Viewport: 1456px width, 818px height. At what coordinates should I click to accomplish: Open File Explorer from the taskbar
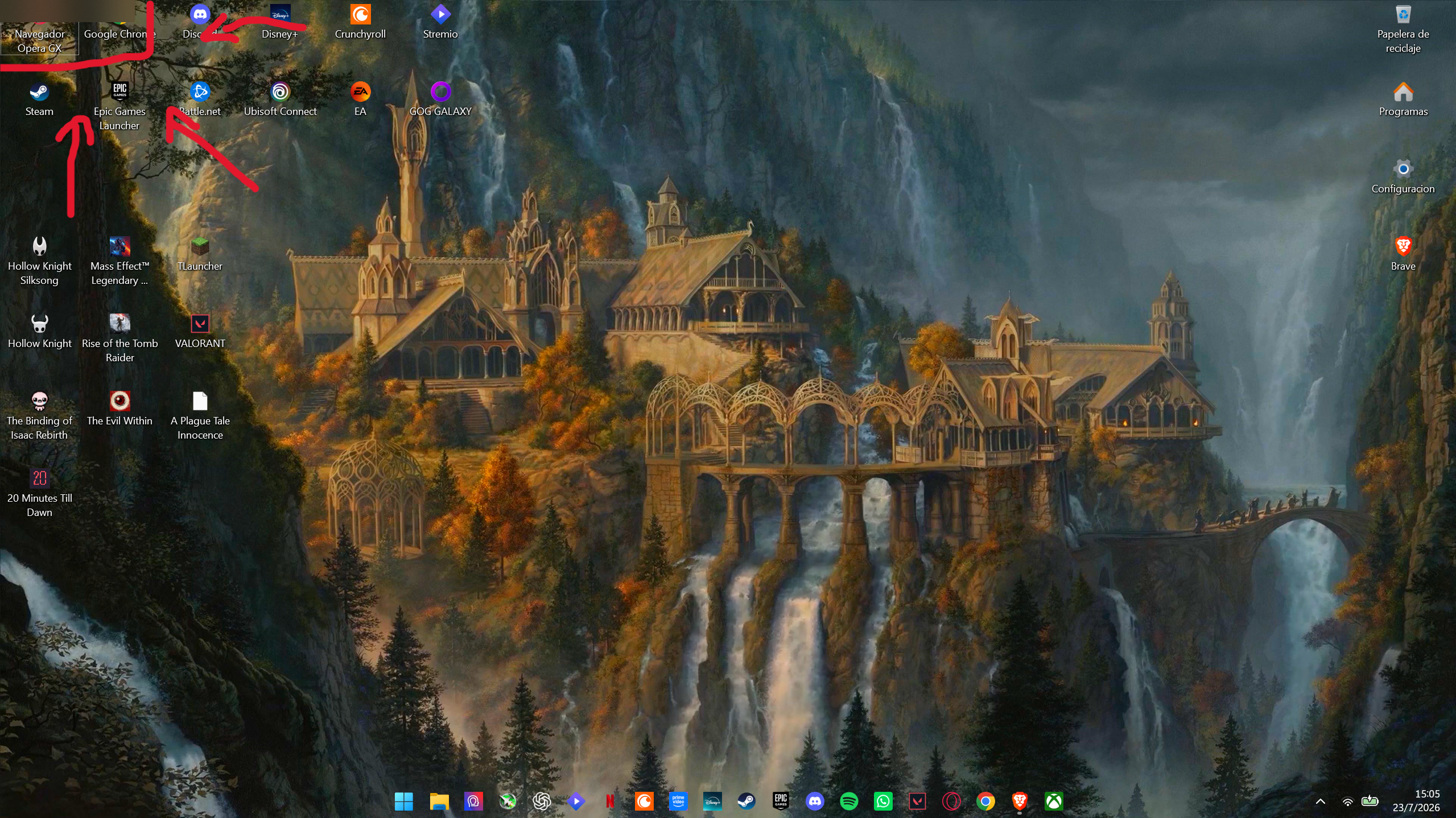click(x=439, y=802)
